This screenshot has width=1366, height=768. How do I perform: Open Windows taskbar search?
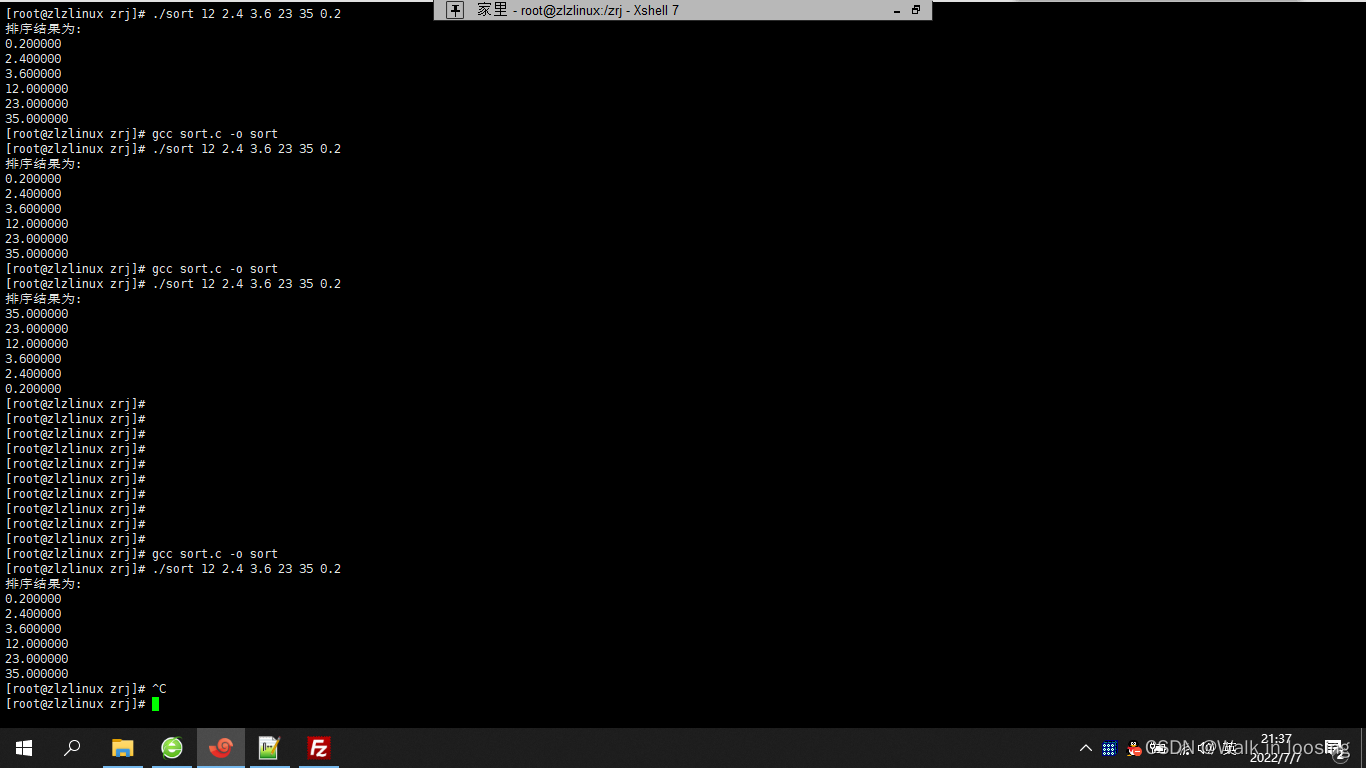[x=72, y=748]
